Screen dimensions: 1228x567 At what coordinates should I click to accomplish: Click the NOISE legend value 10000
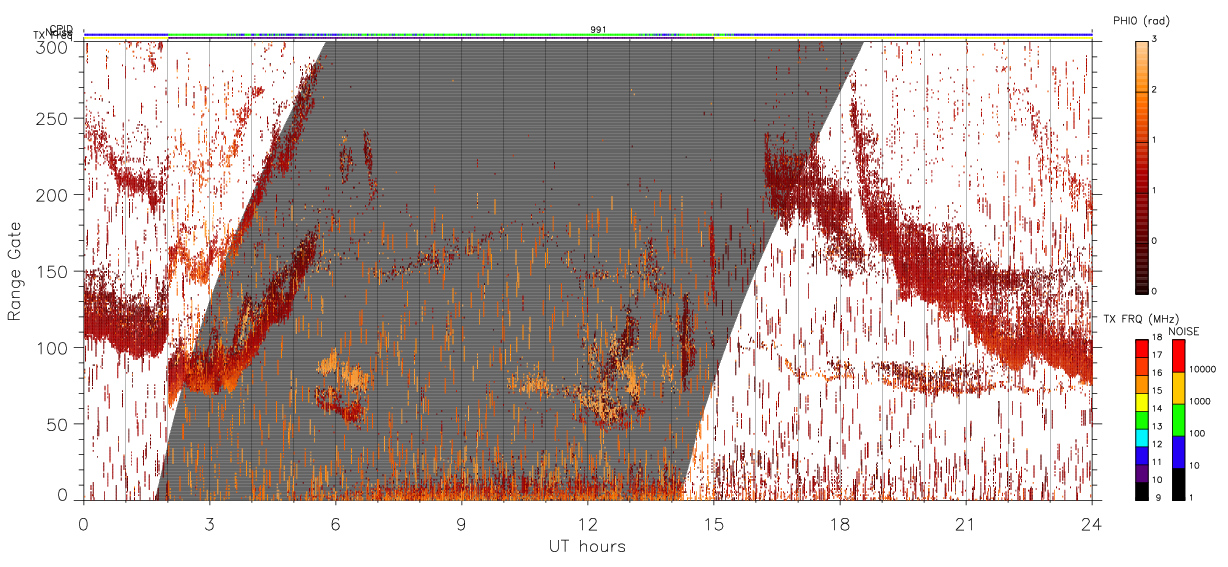(x=1202, y=371)
